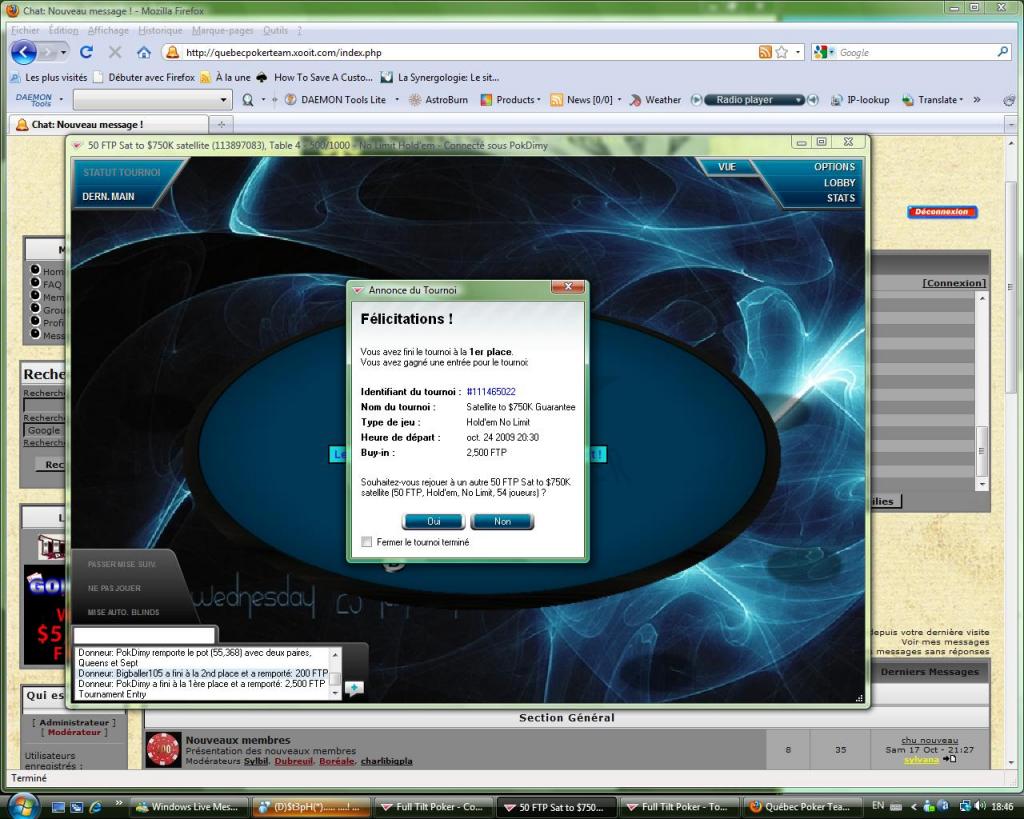Open Marque-pages menu
This screenshot has width=1024, height=819.
click(222, 31)
